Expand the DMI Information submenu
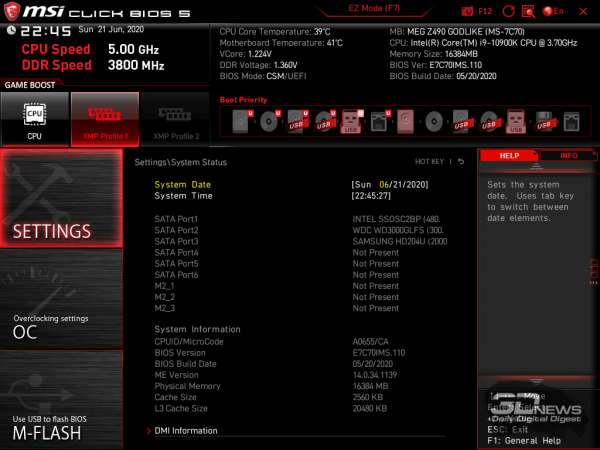 [186, 431]
